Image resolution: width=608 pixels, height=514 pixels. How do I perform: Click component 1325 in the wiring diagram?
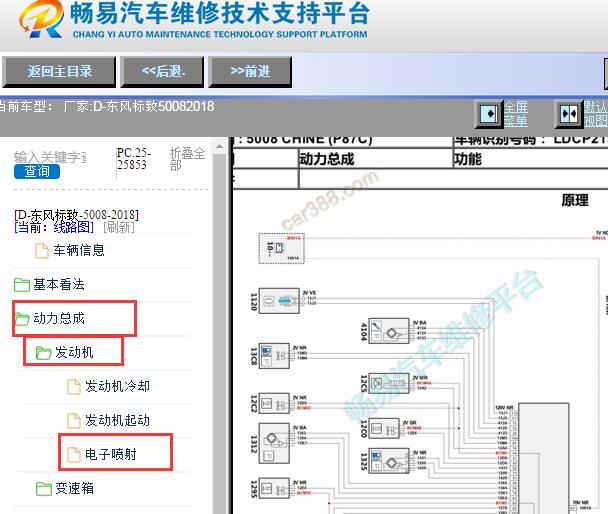click(x=389, y=461)
